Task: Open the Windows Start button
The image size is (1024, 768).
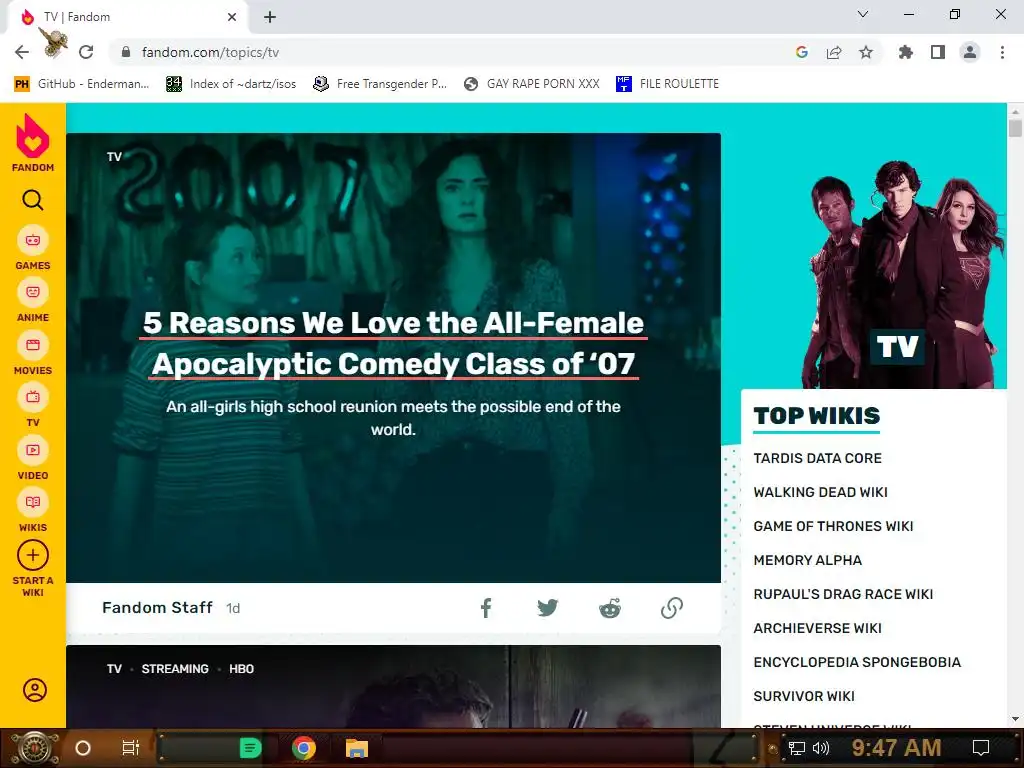Action: (34, 748)
